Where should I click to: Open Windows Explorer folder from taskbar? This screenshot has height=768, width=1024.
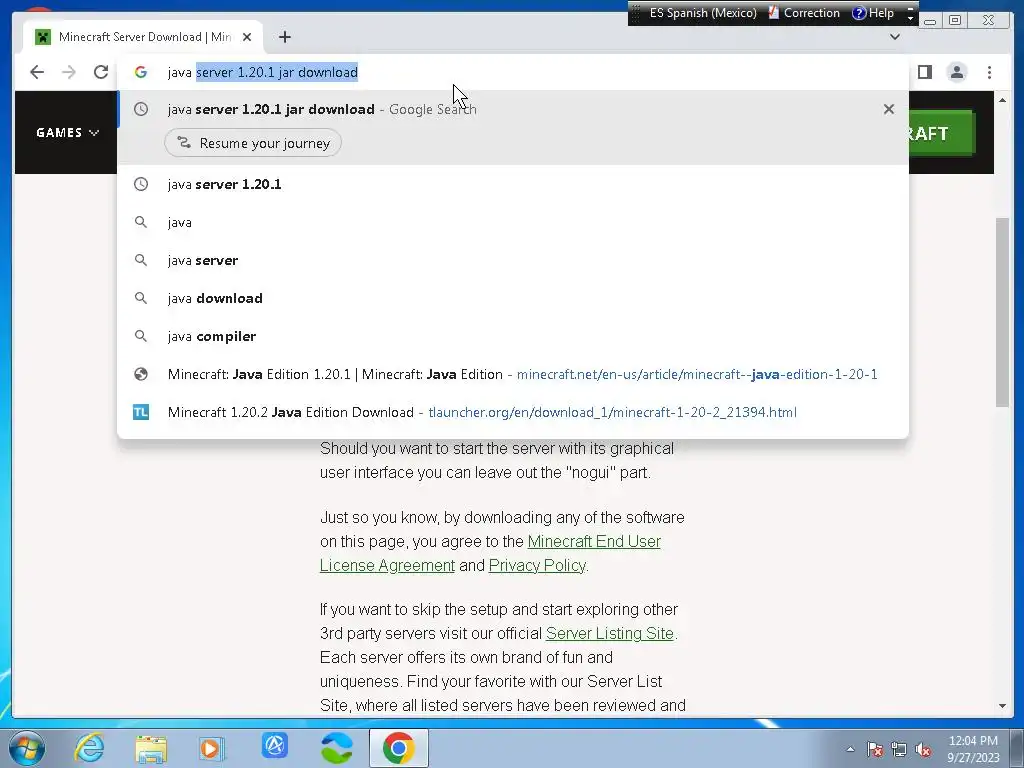(151, 749)
